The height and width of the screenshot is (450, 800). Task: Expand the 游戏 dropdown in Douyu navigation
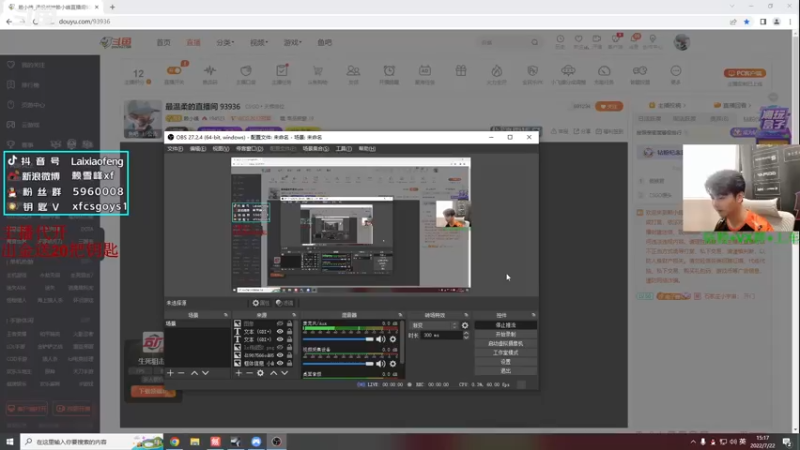pos(292,42)
